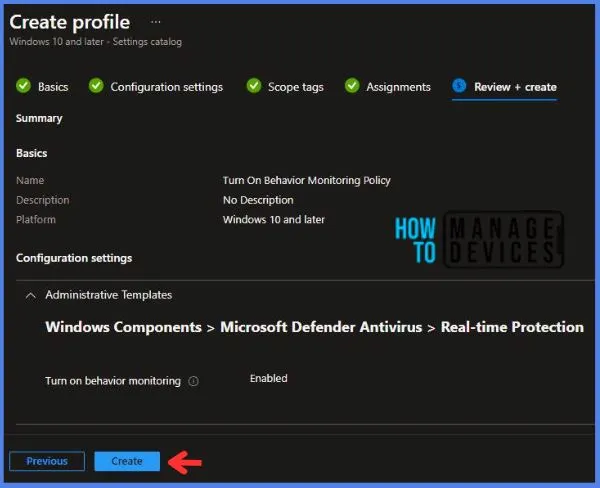Click the 'Windows 10 and later - Settings catalog' subtitle
Screen dimensions: 600x488
96,42
